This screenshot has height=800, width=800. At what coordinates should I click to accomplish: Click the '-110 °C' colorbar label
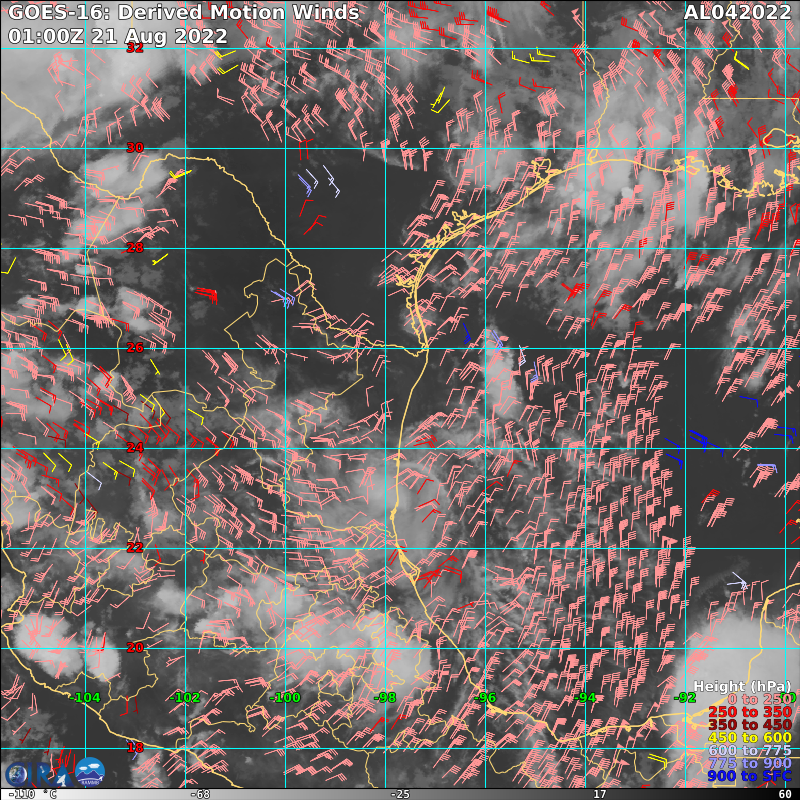tap(32, 794)
